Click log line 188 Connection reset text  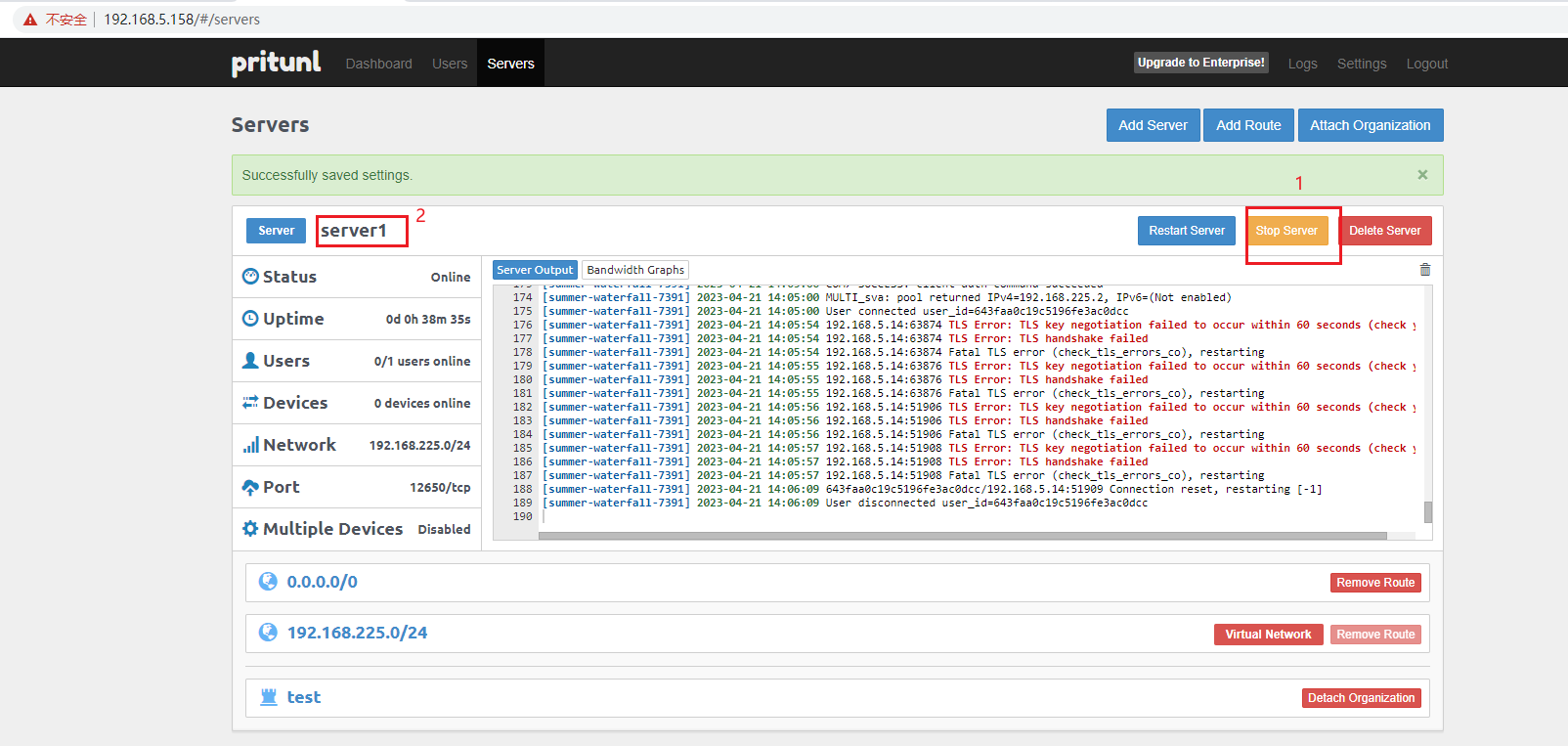(1073, 489)
